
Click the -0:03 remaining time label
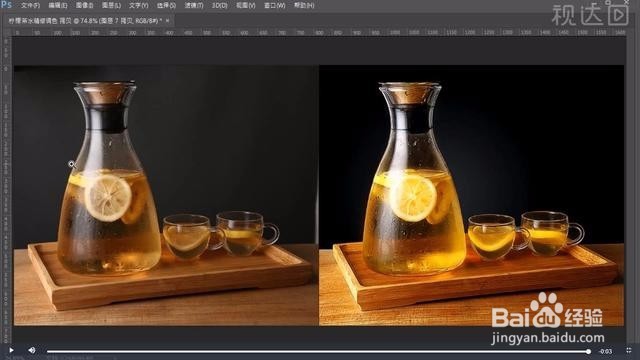click(x=606, y=351)
